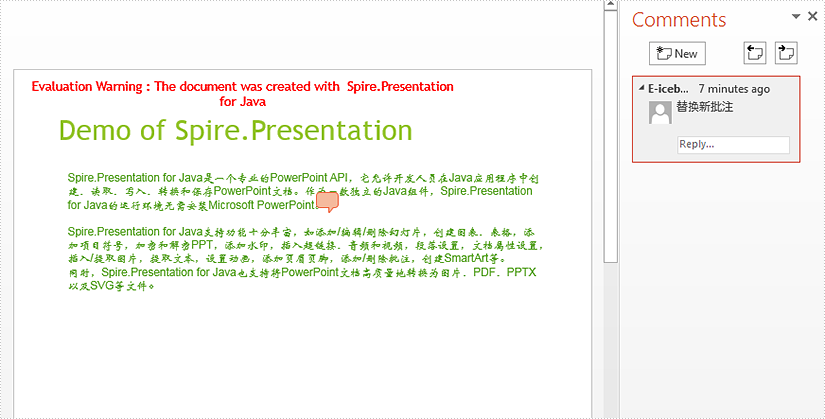Click the author name E-iceb...
The height and width of the screenshot is (419, 825).
point(668,89)
